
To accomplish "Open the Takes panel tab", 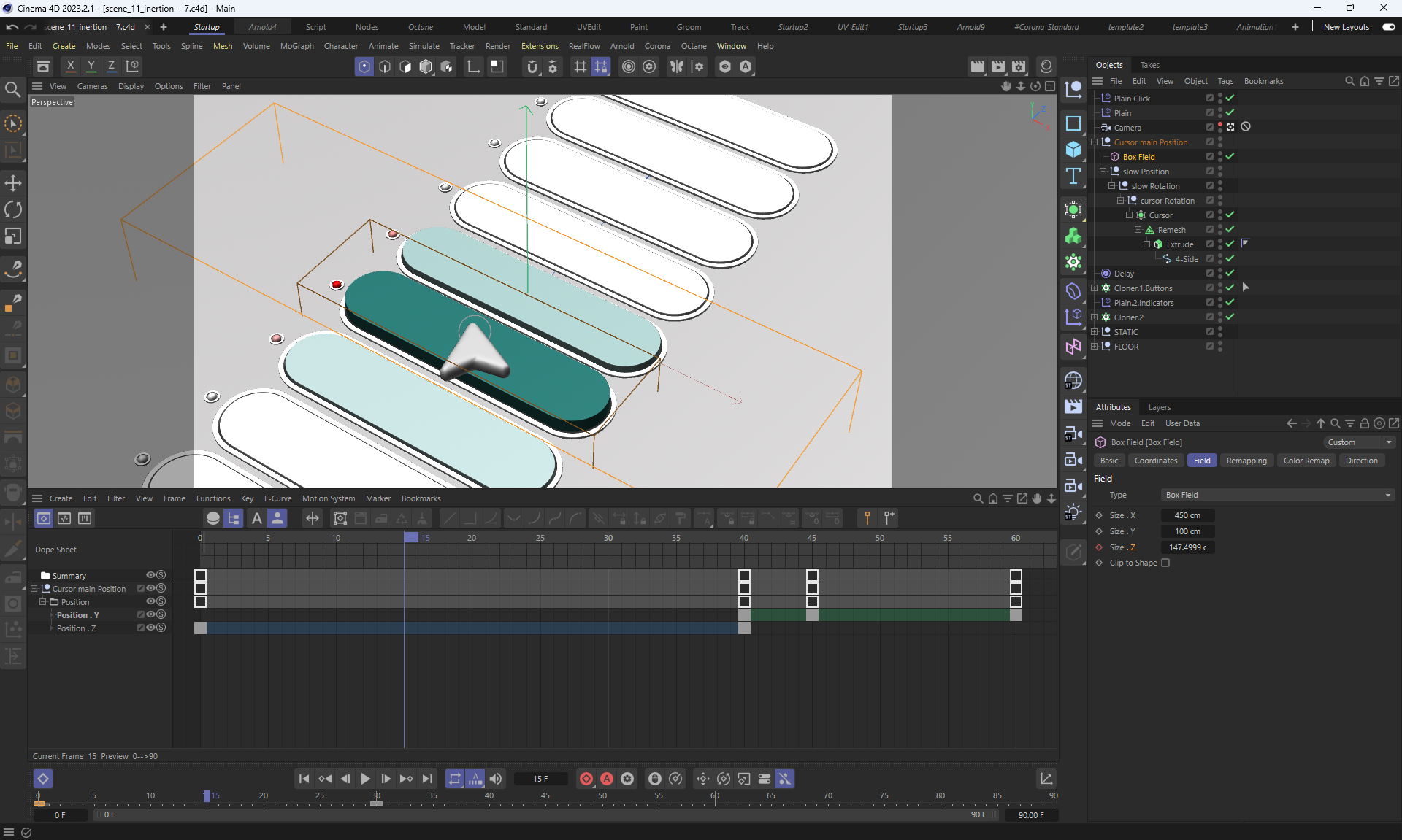I will [1149, 65].
